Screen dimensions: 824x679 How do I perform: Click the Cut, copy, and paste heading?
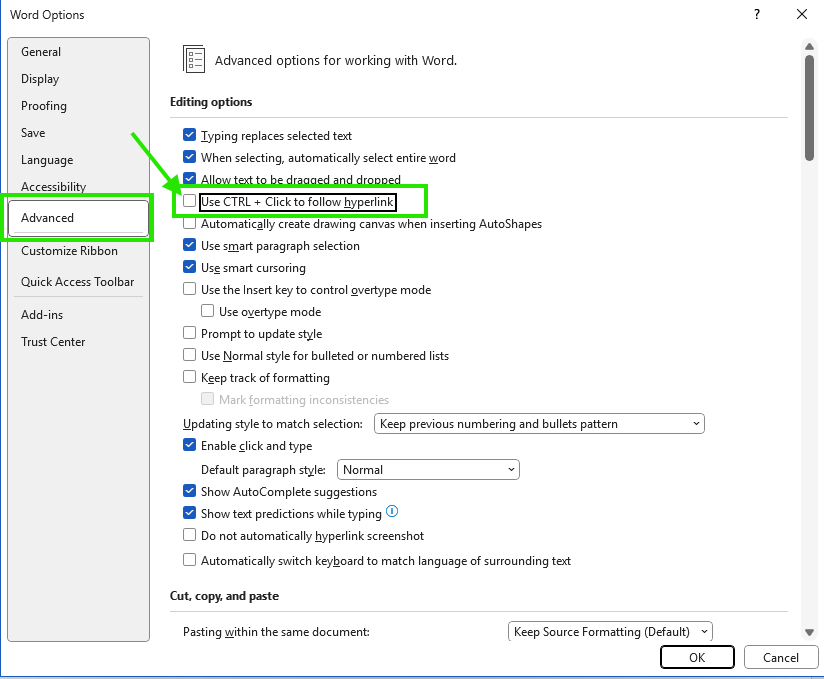(x=224, y=596)
